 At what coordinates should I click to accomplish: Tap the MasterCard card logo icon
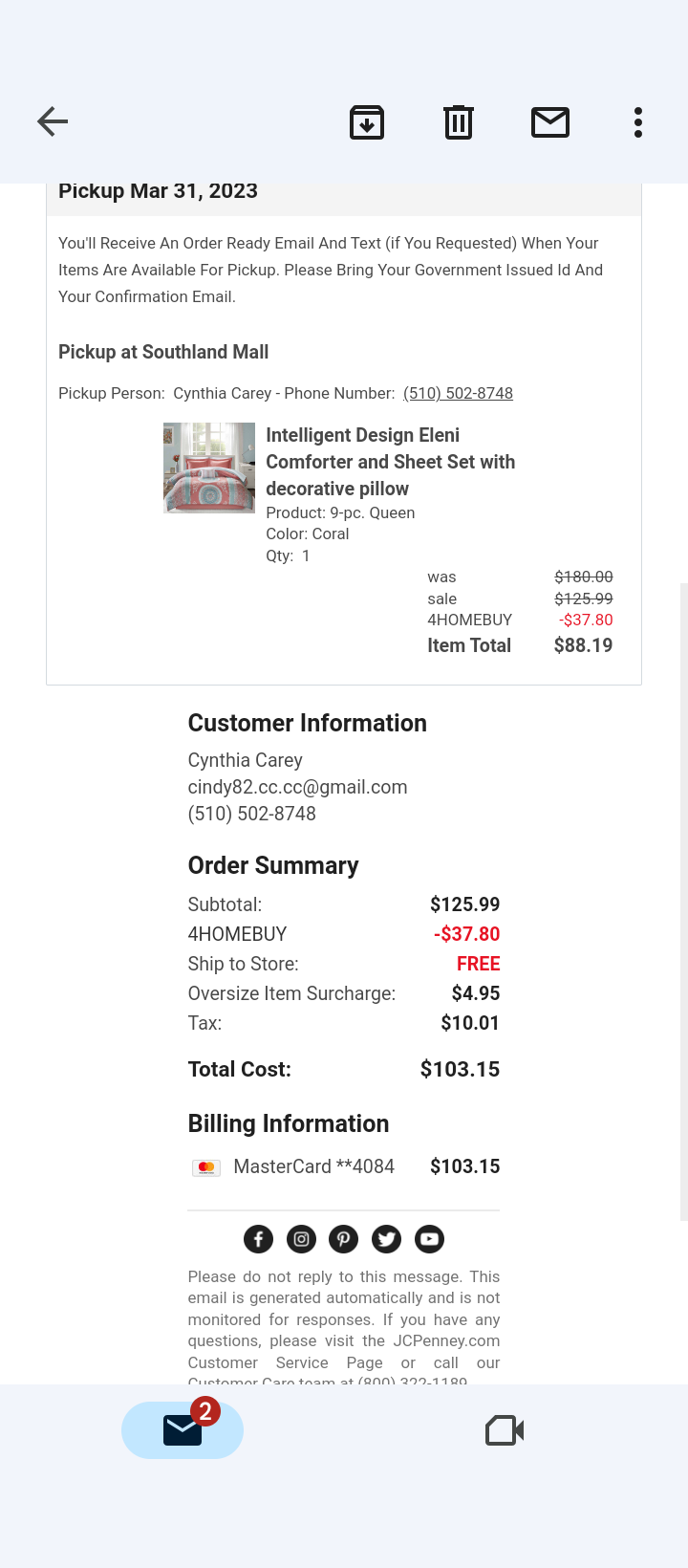coord(206,1167)
